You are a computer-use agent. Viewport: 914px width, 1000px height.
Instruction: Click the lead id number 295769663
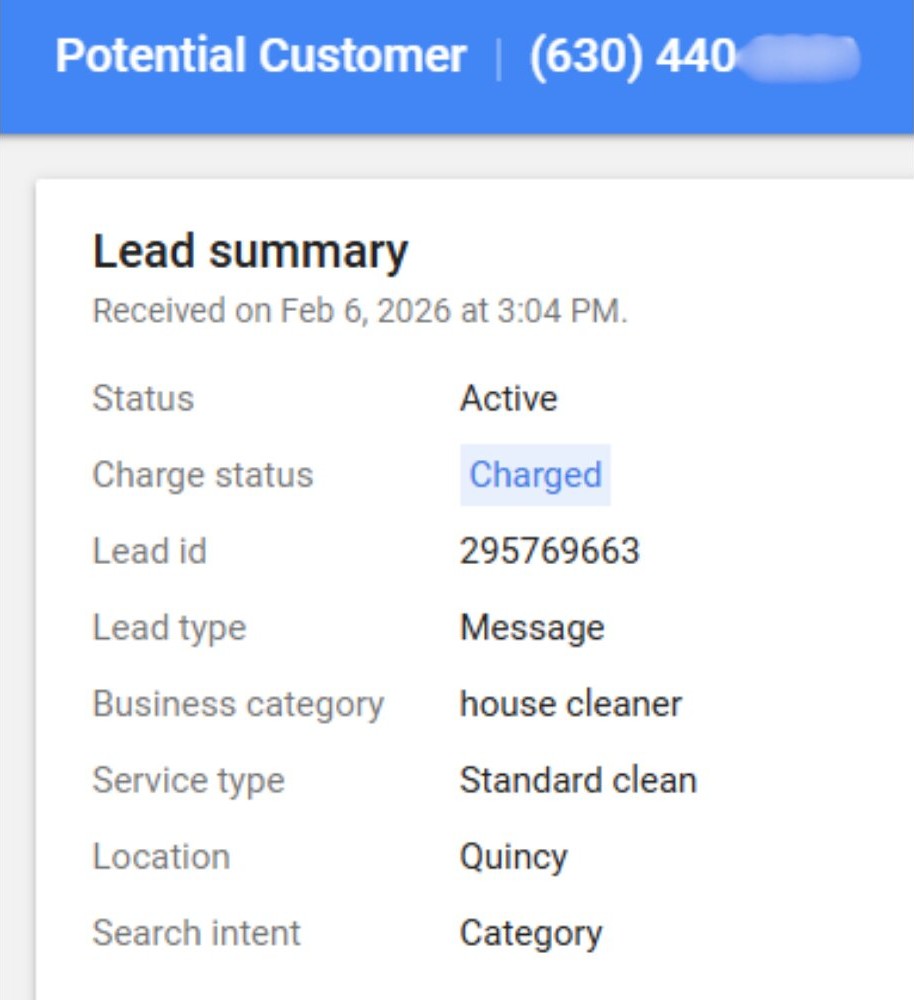point(549,551)
